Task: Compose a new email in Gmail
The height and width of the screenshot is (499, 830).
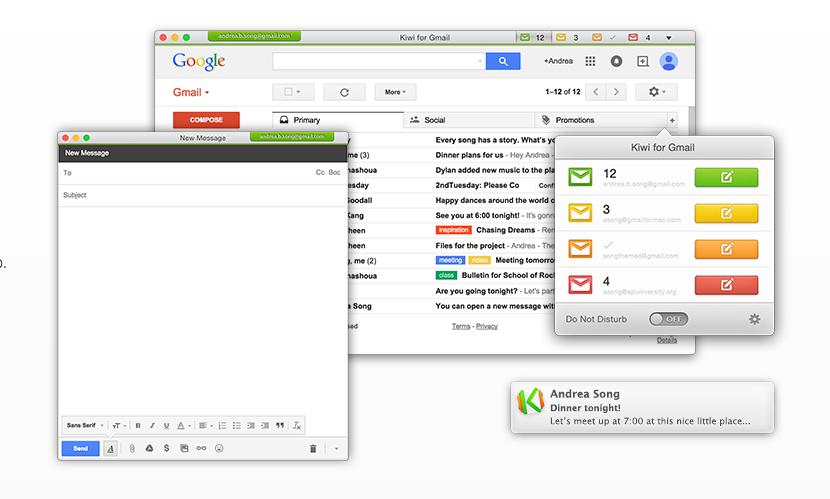Action: [206, 120]
